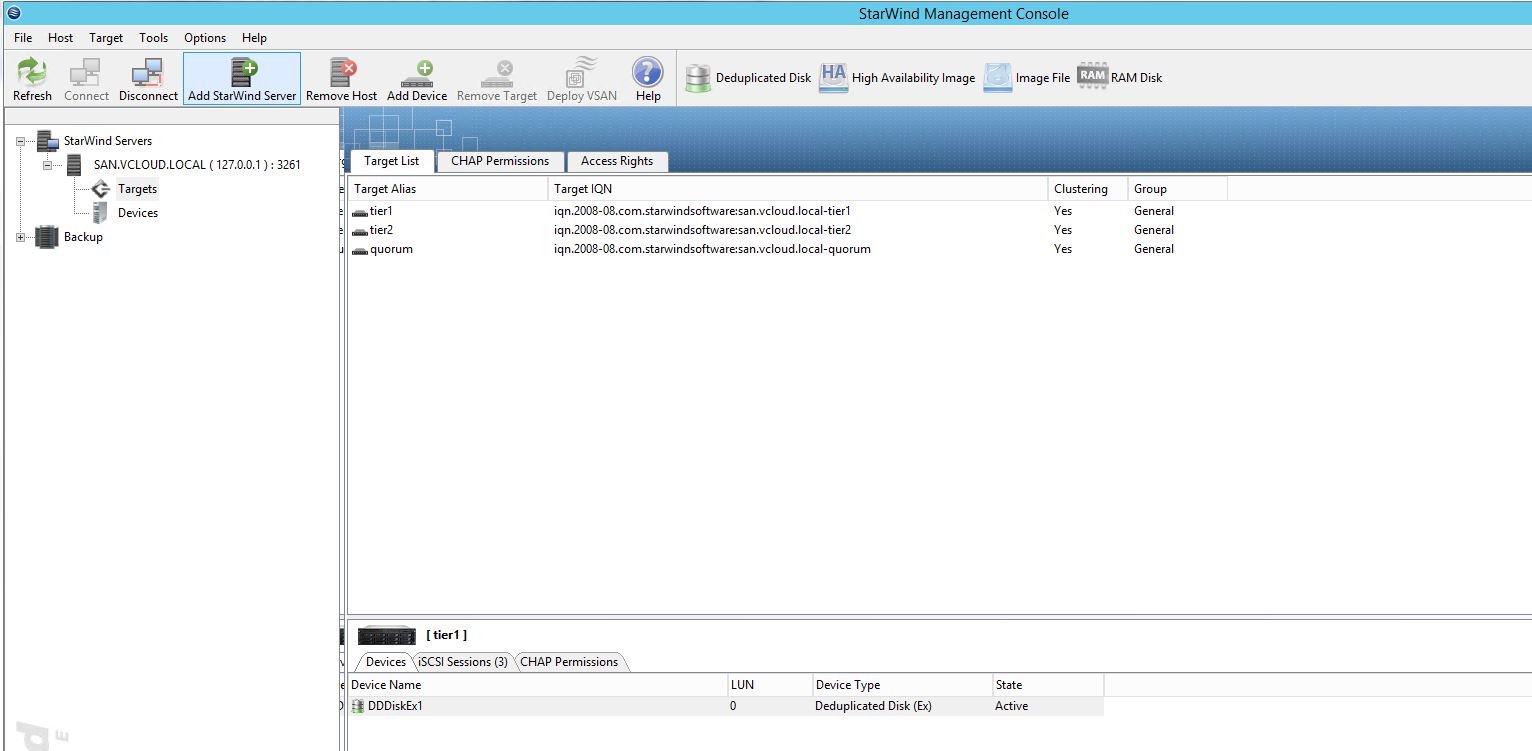The width and height of the screenshot is (1532, 751).
Task: Click 'Deduplicated Disk (Ex)' device type cell
Action: (x=873, y=706)
